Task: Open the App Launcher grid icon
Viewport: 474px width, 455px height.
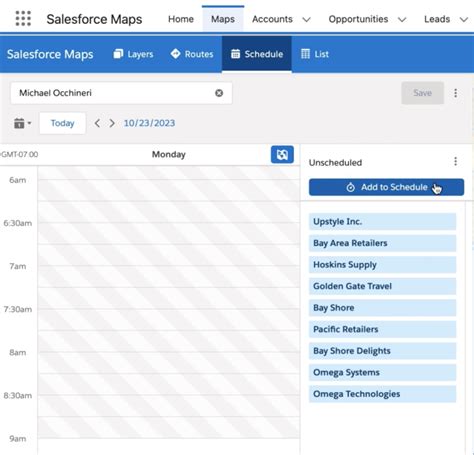Action: click(23, 19)
